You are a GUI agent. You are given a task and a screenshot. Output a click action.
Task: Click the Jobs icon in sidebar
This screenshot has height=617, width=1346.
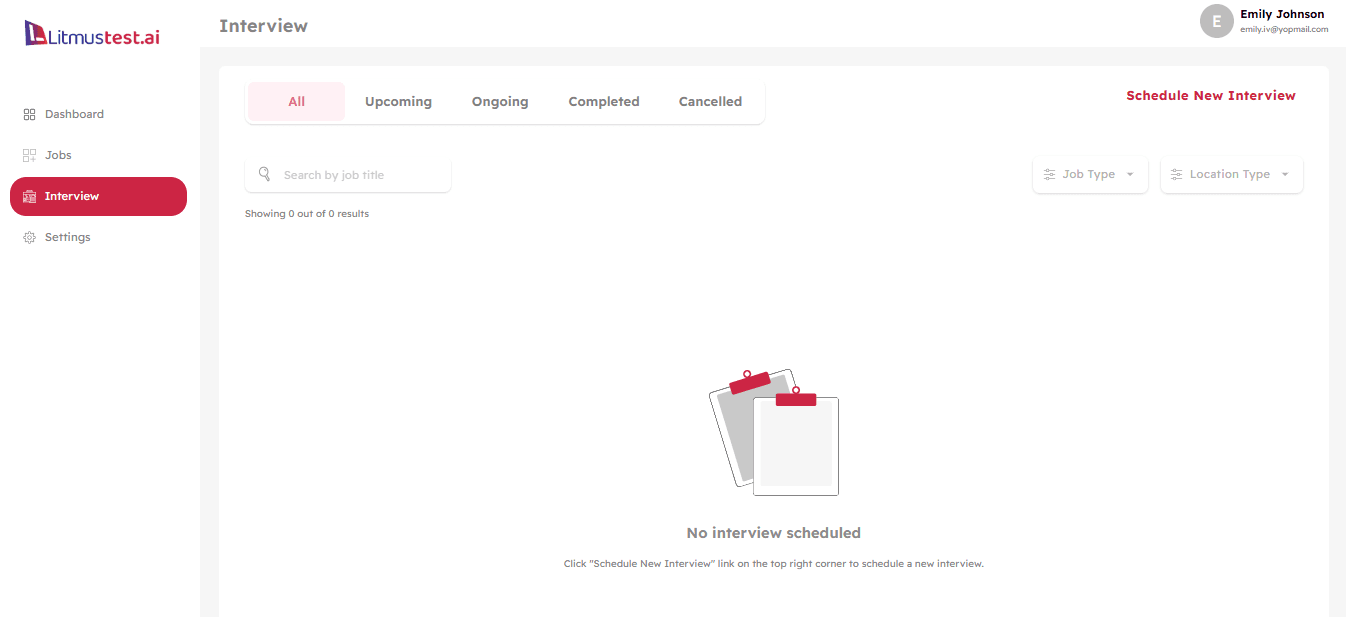(x=29, y=155)
